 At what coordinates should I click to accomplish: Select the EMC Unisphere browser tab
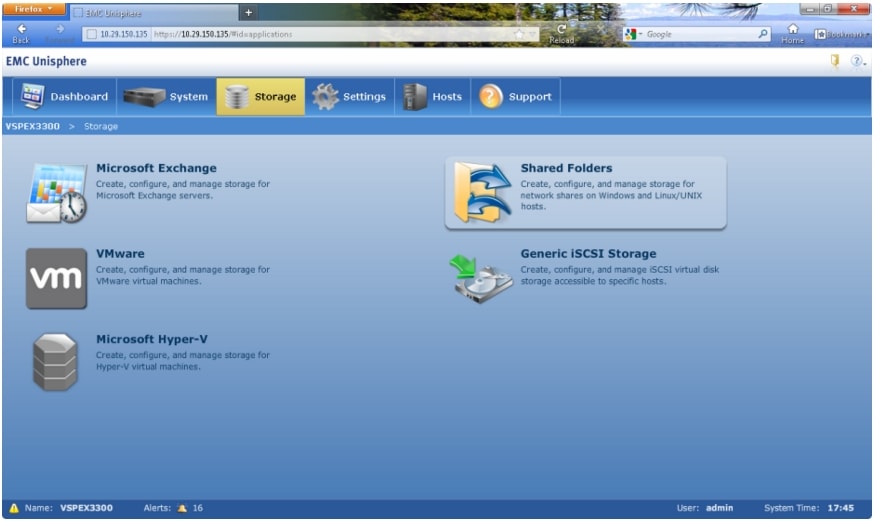point(155,12)
